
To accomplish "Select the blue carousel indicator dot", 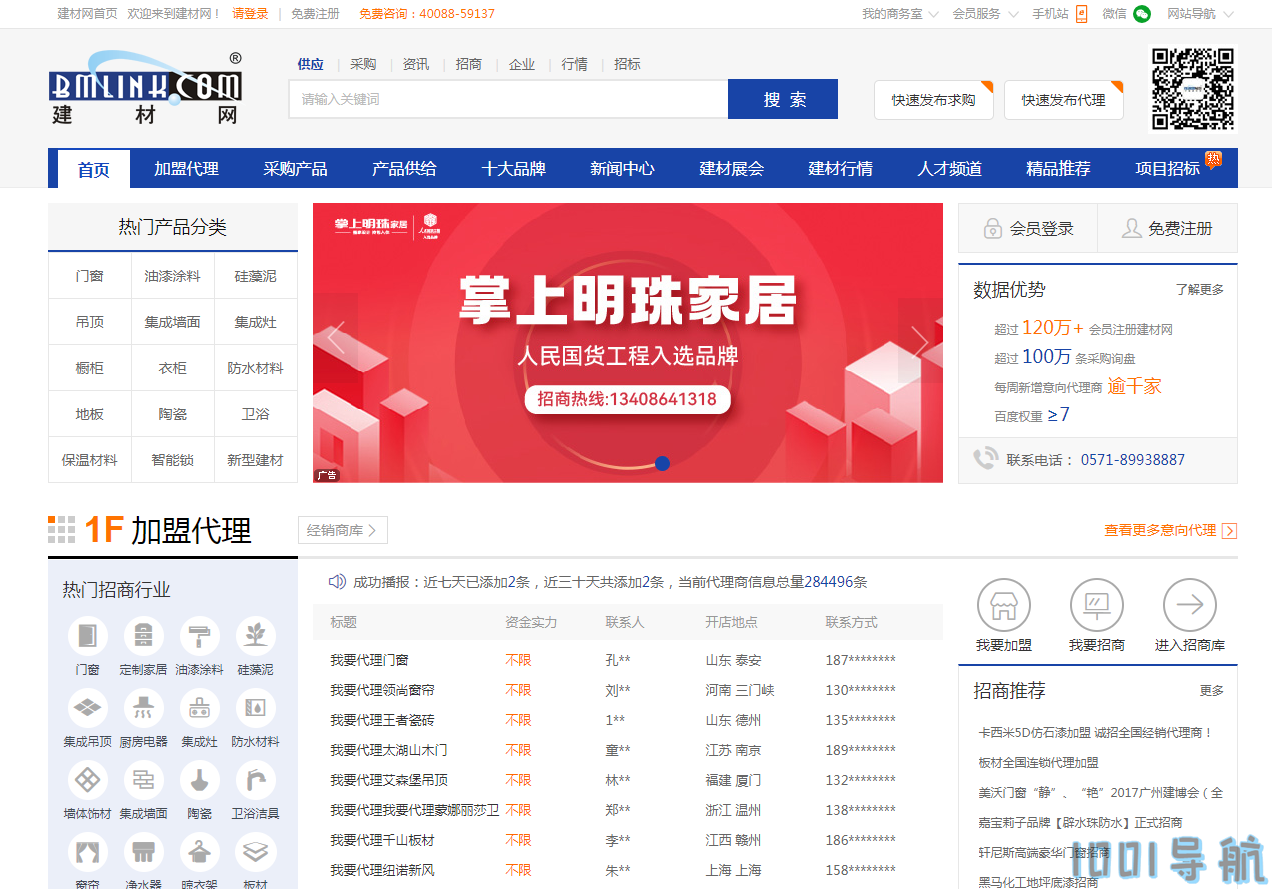I will pyautogui.click(x=662, y=463).
